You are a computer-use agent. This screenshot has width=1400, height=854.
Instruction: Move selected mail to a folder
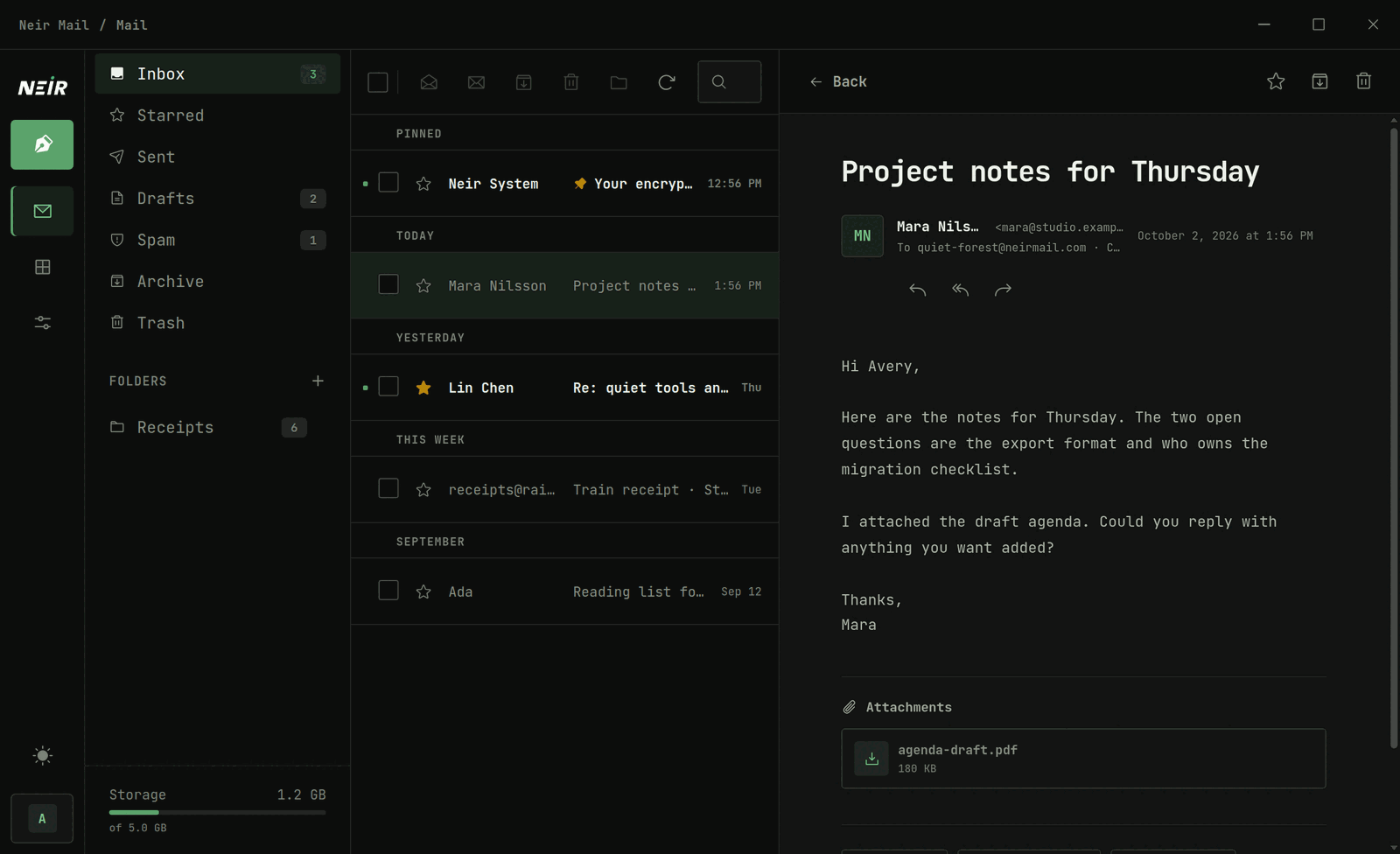point(619,82)
